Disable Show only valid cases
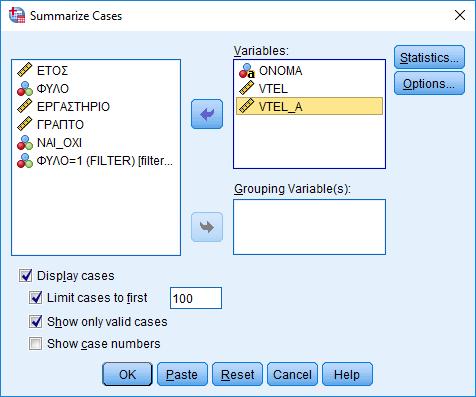This screenshot has width=476, height=397. click(36, 321)
